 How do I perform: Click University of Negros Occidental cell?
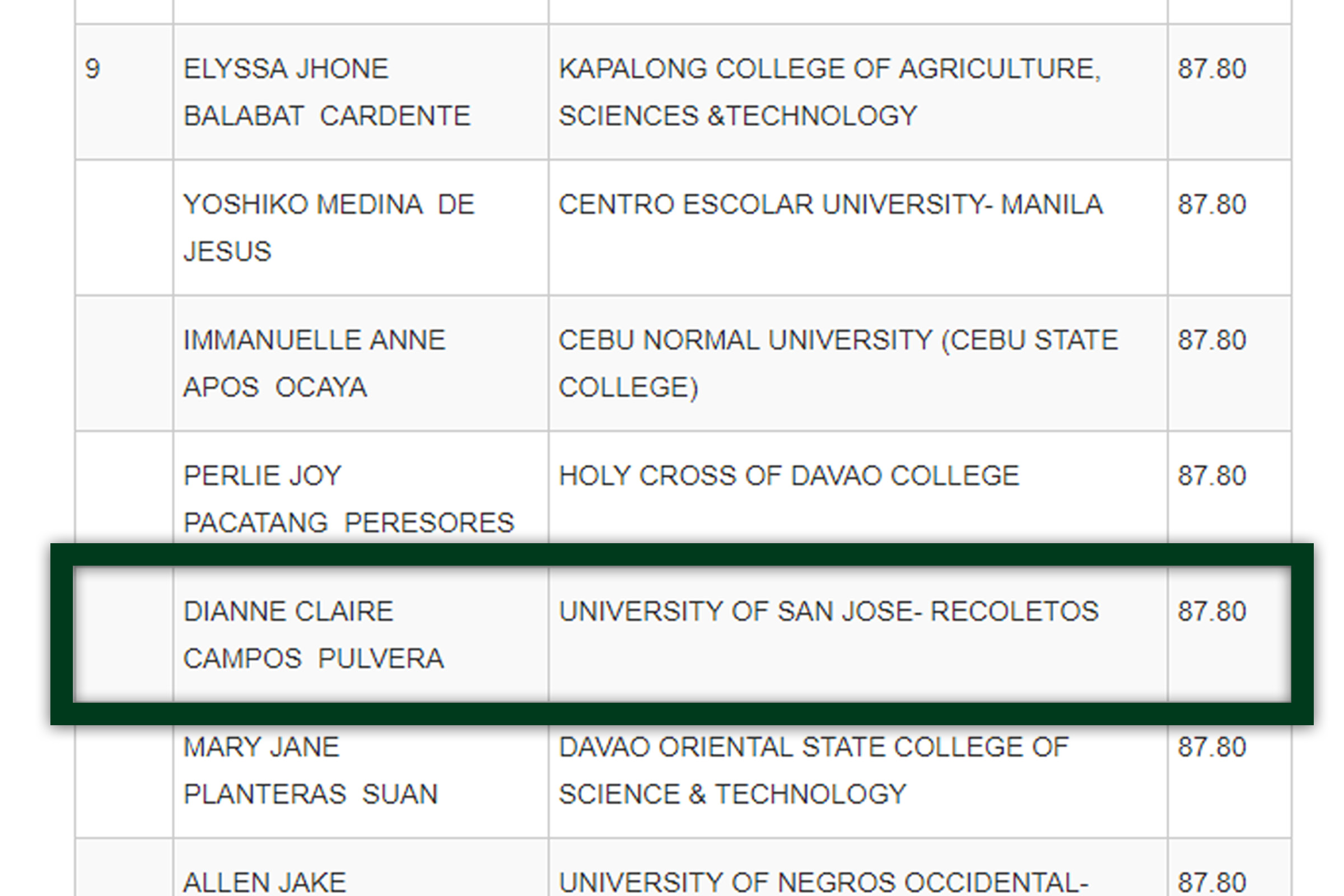coord(858,867)
